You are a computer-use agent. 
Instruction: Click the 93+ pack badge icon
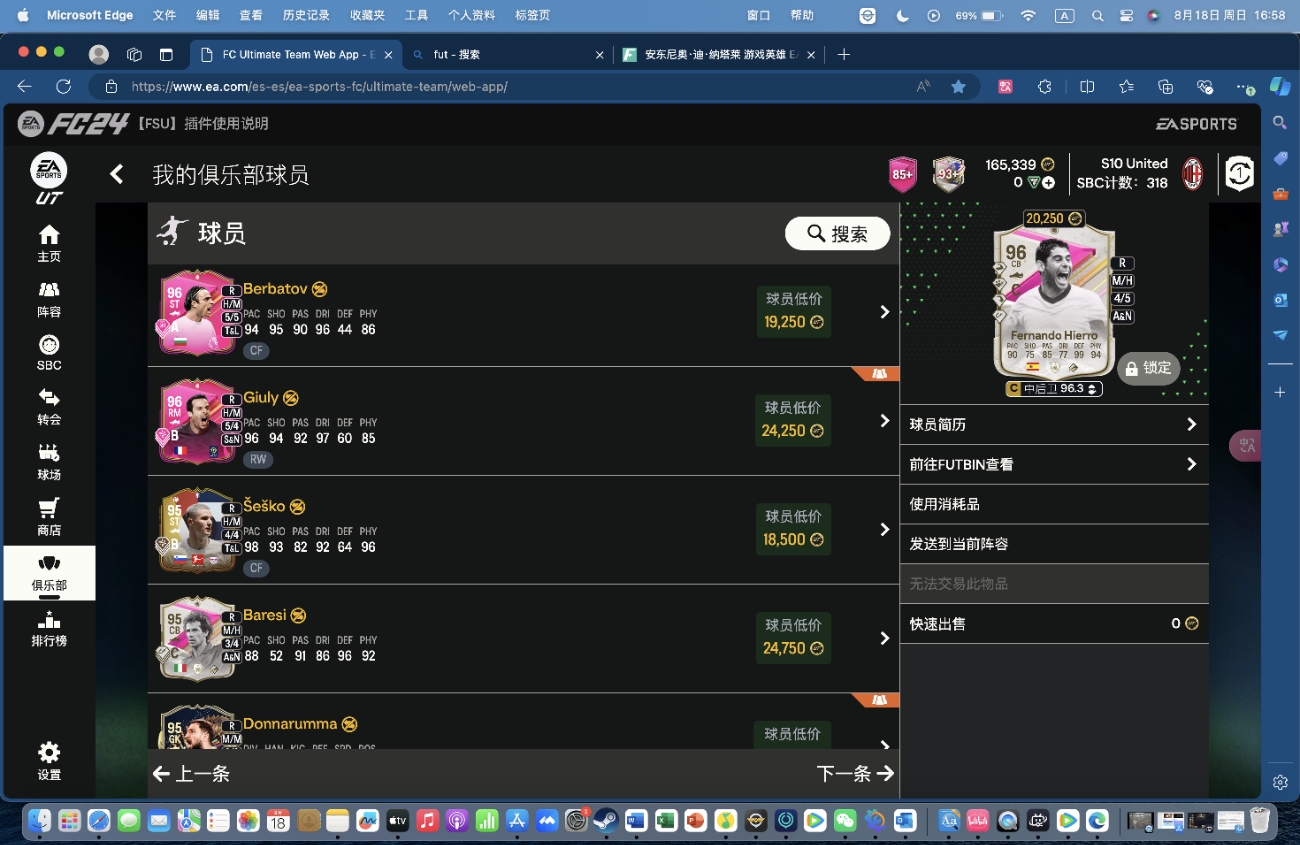948,174
